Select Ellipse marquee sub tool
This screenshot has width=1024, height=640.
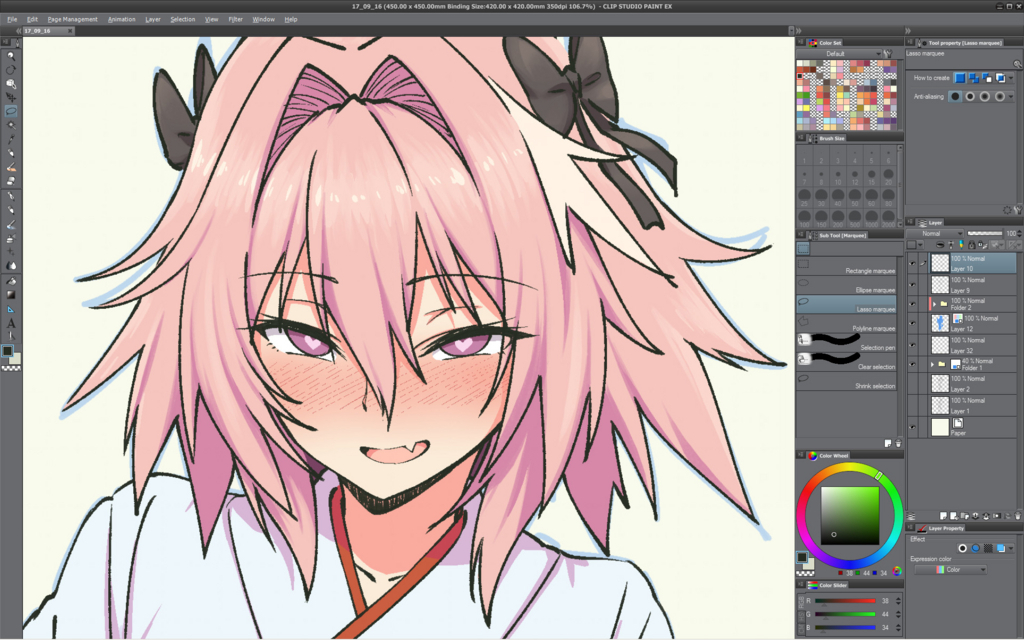point(846,285)
